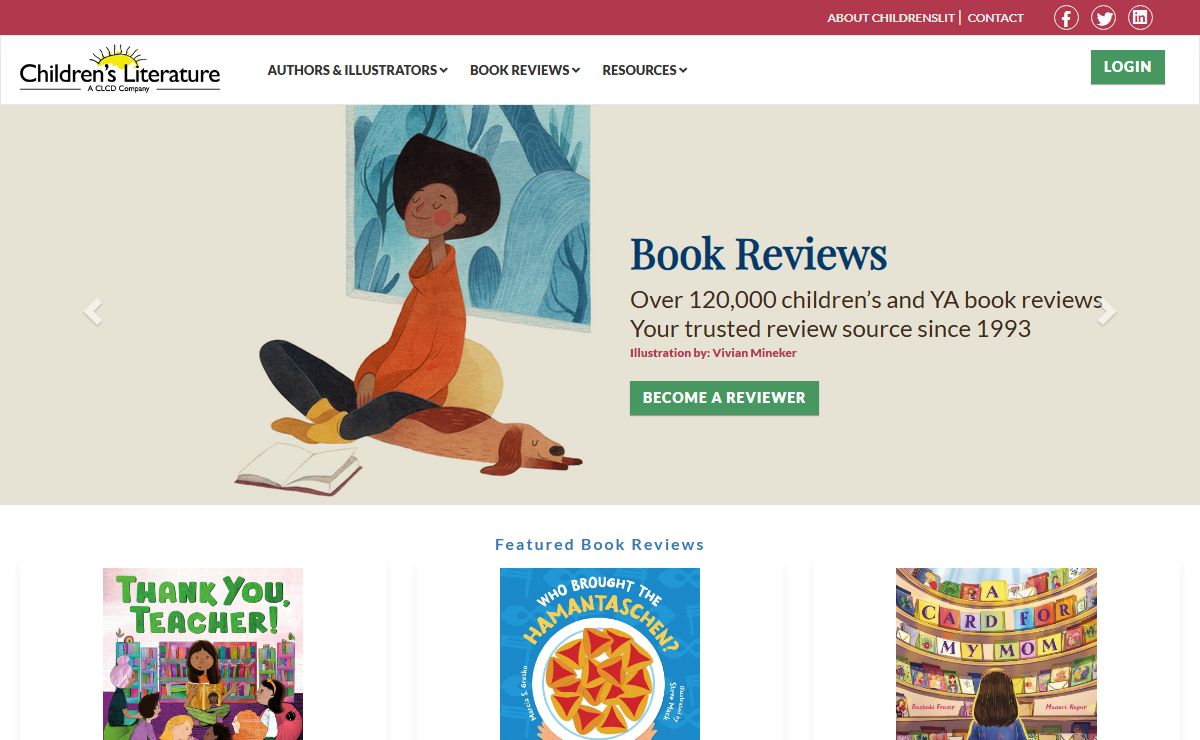The image size is (1200, 740).
Task: Expand the Book Reviews dropdown menu
Action: coord(525,70)
